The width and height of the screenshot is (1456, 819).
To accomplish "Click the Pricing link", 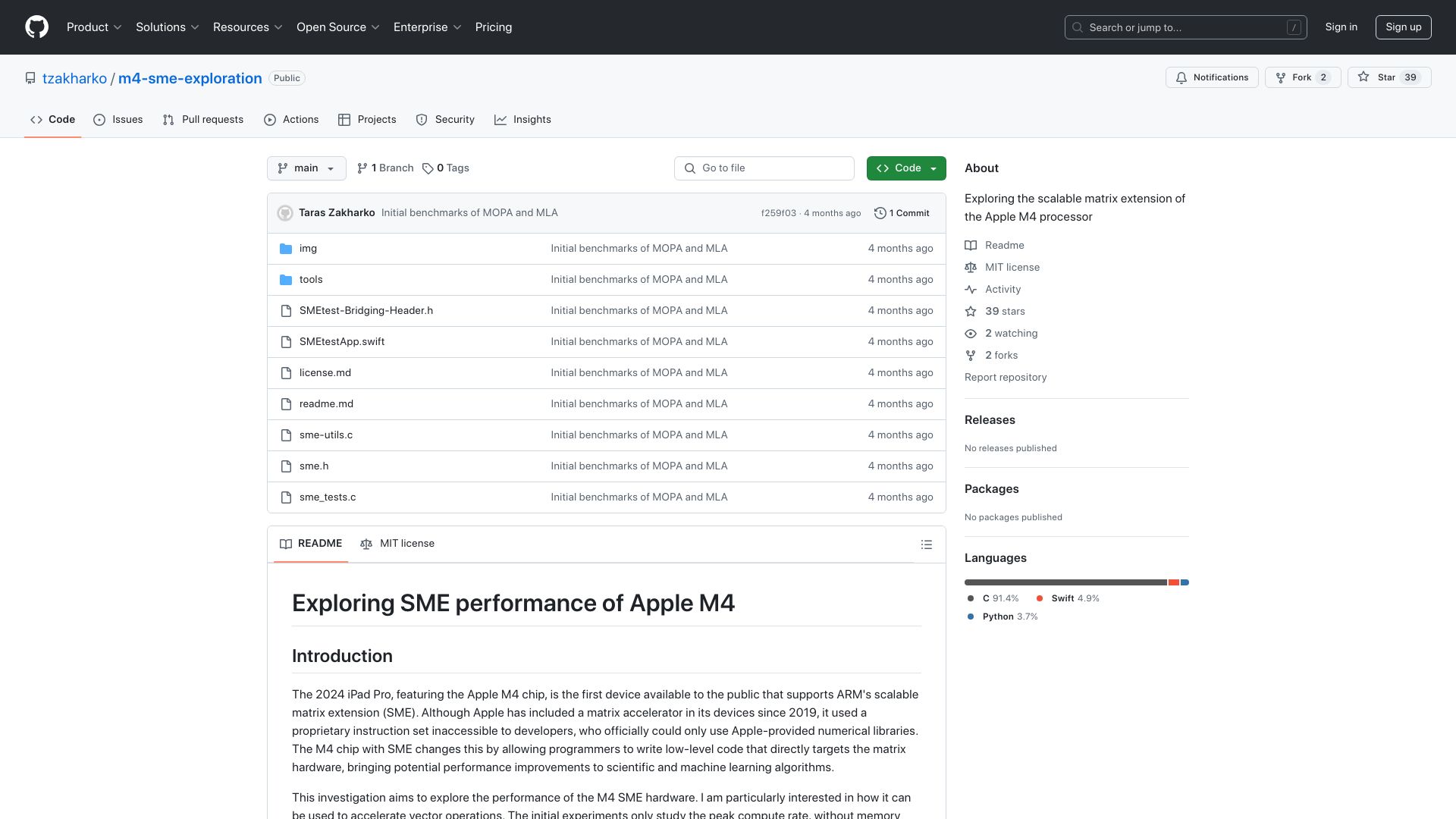I will (494, 27).
